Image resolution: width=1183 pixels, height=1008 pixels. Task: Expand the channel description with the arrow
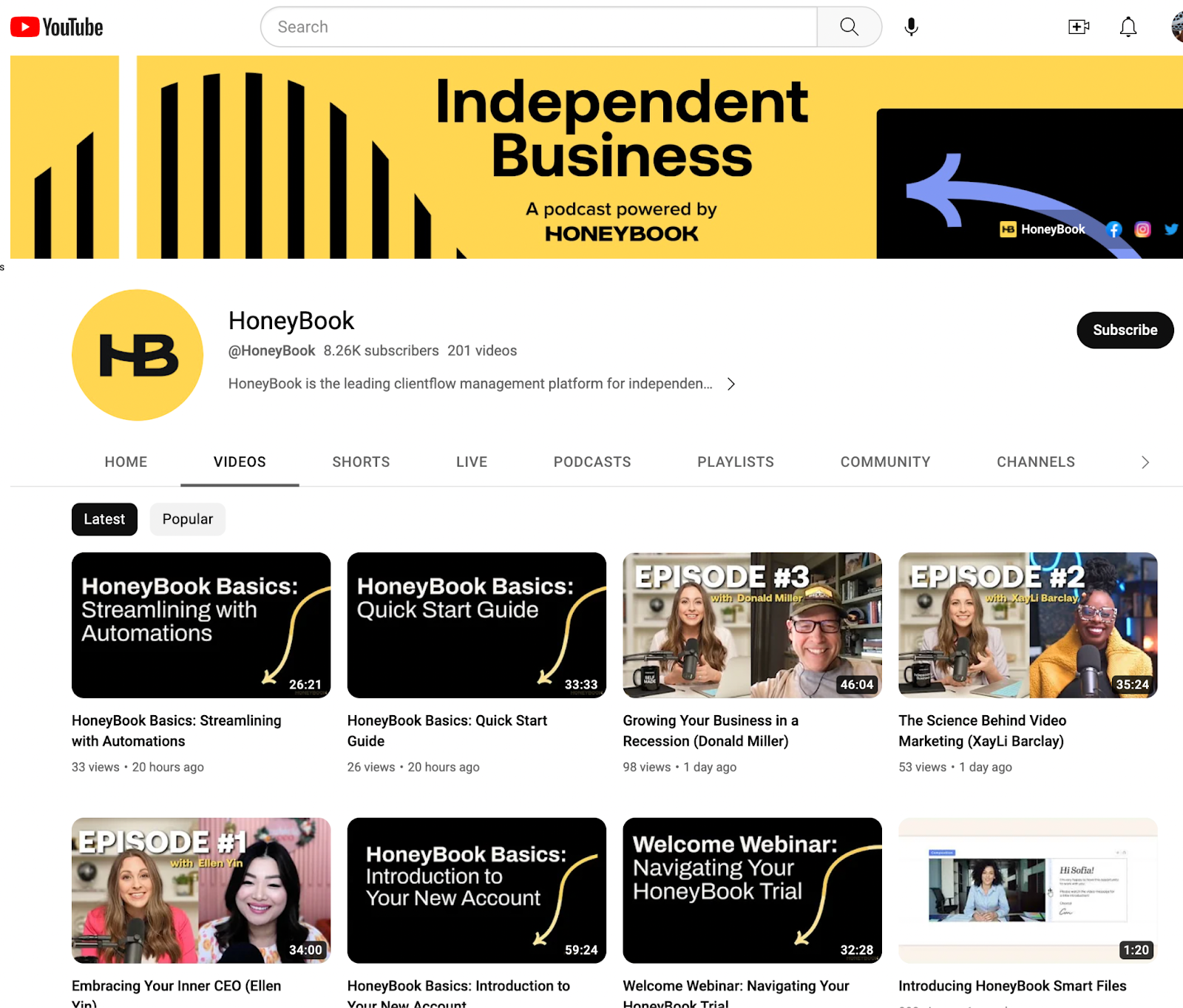(731, 384)
